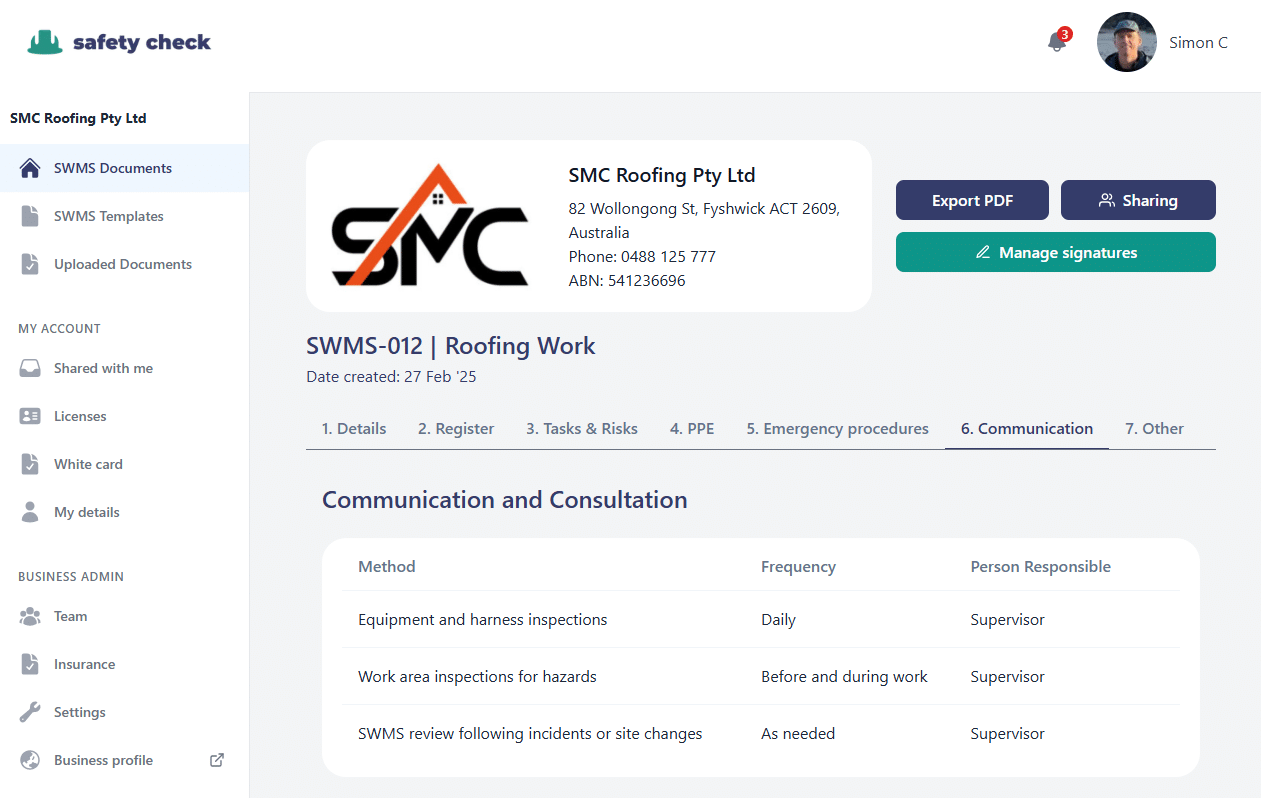This screenshot has width=1261, height=798.
Task: Select the Team people icon under Business Admin
Action: [30, 616]
